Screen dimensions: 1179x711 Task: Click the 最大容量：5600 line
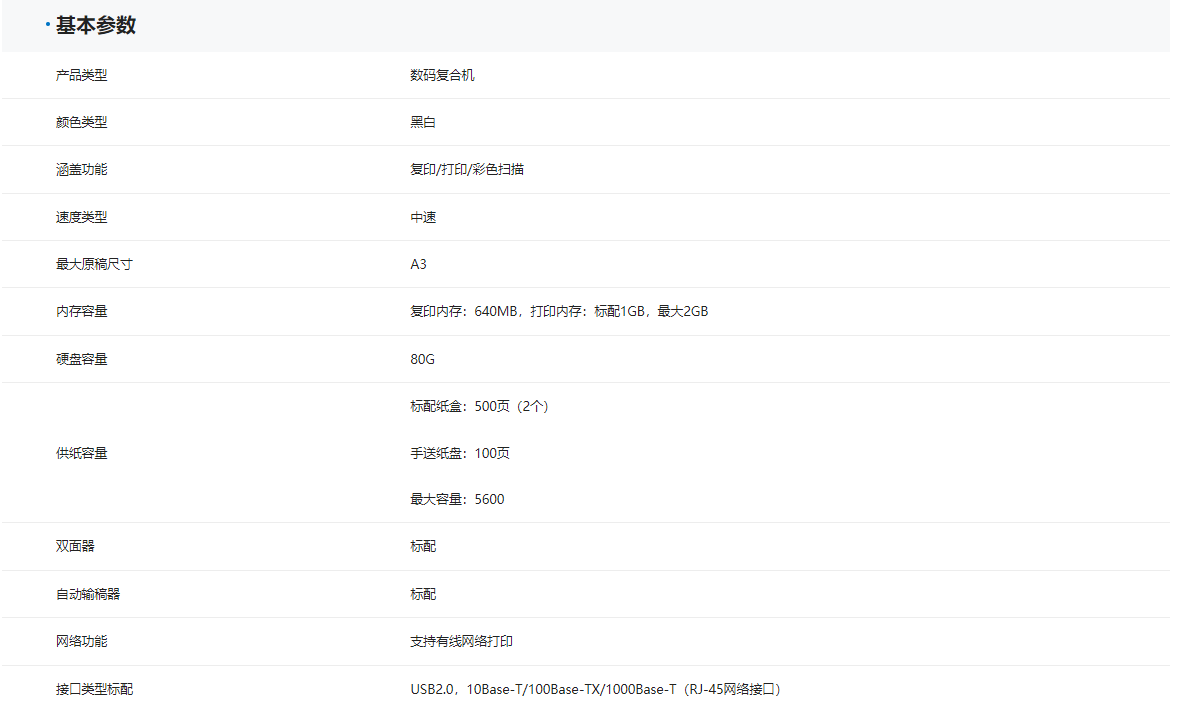[x=457, y=499]
